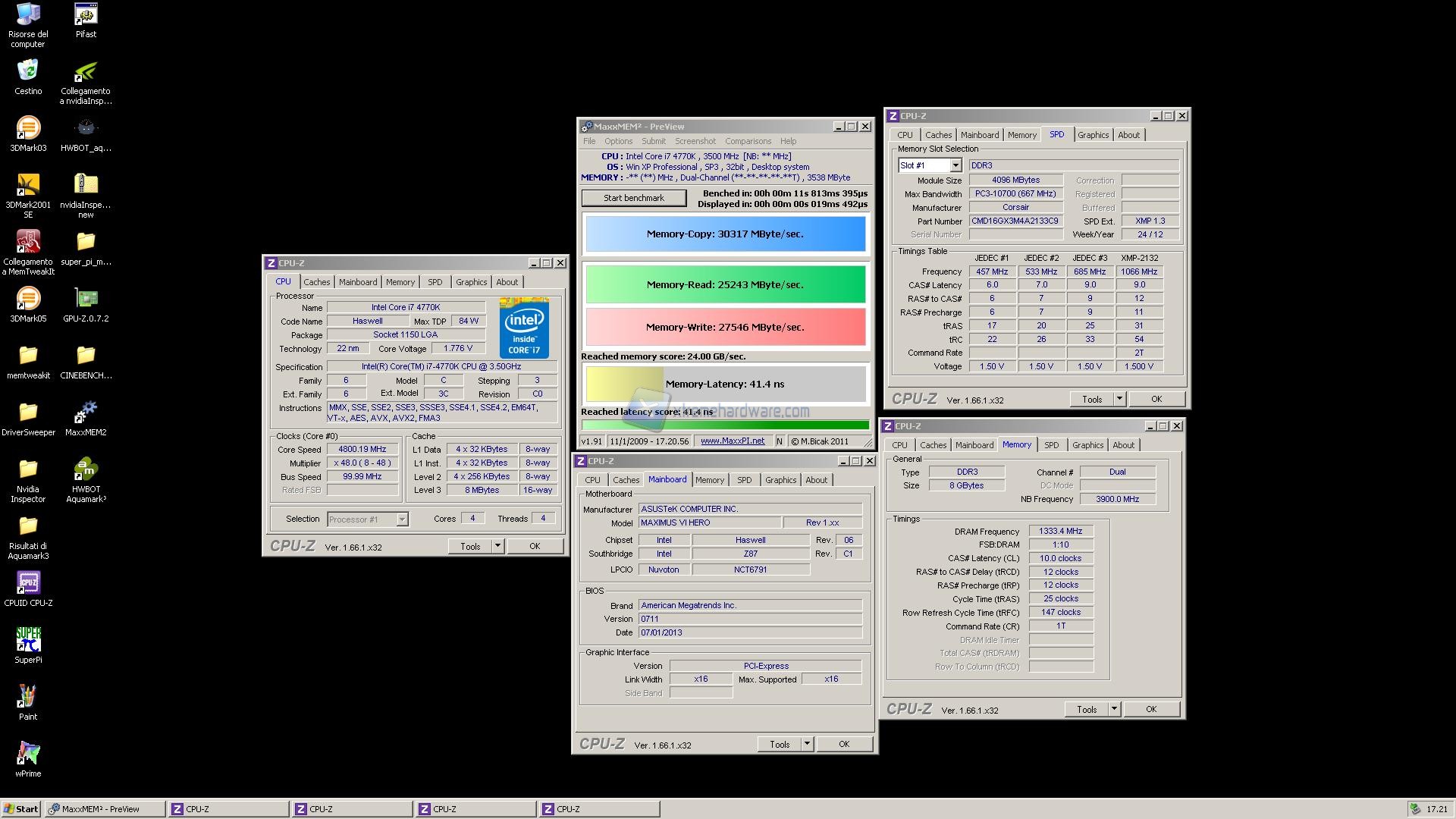
Task: Follow the www.MaxxPI.net link
Action: 732,441
